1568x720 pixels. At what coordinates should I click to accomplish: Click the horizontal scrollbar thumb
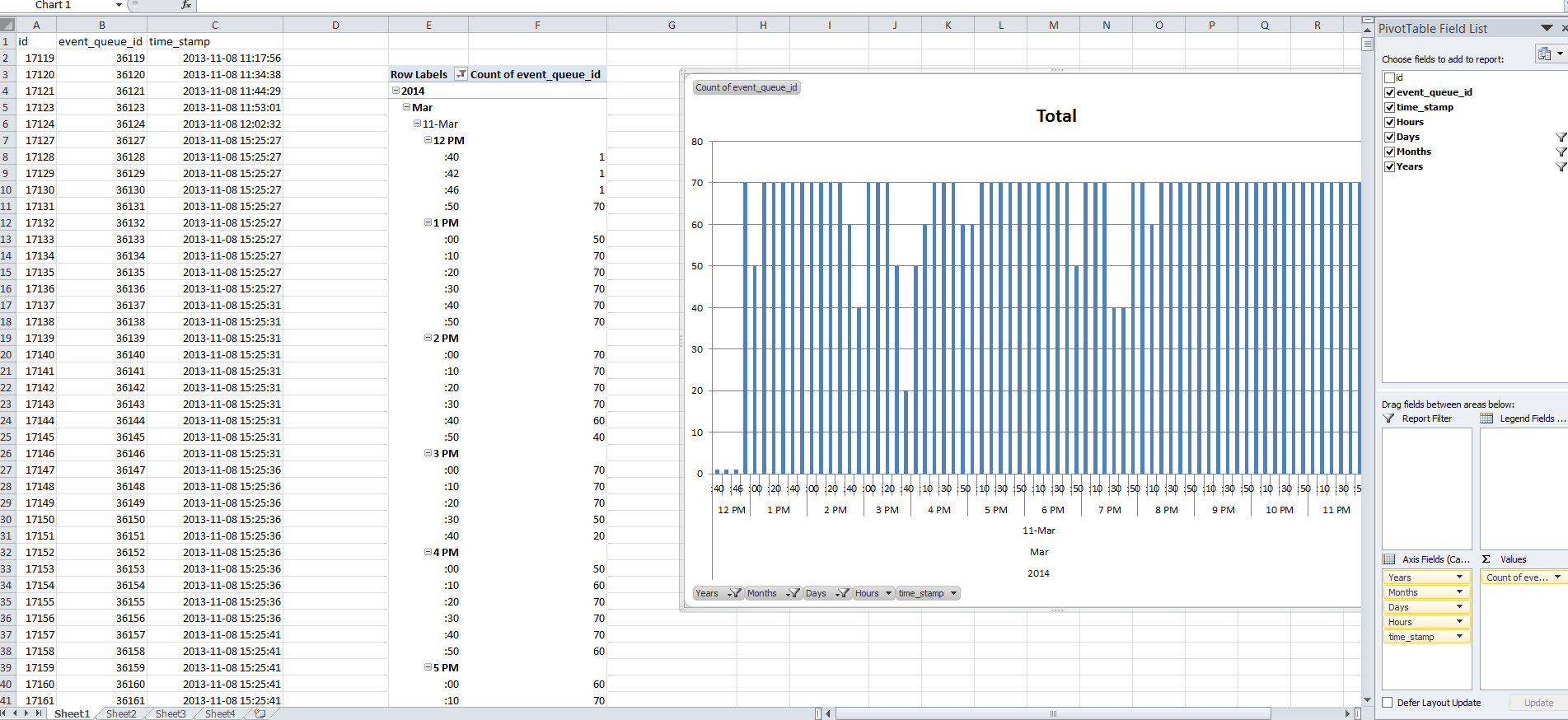pos(1052,713)
